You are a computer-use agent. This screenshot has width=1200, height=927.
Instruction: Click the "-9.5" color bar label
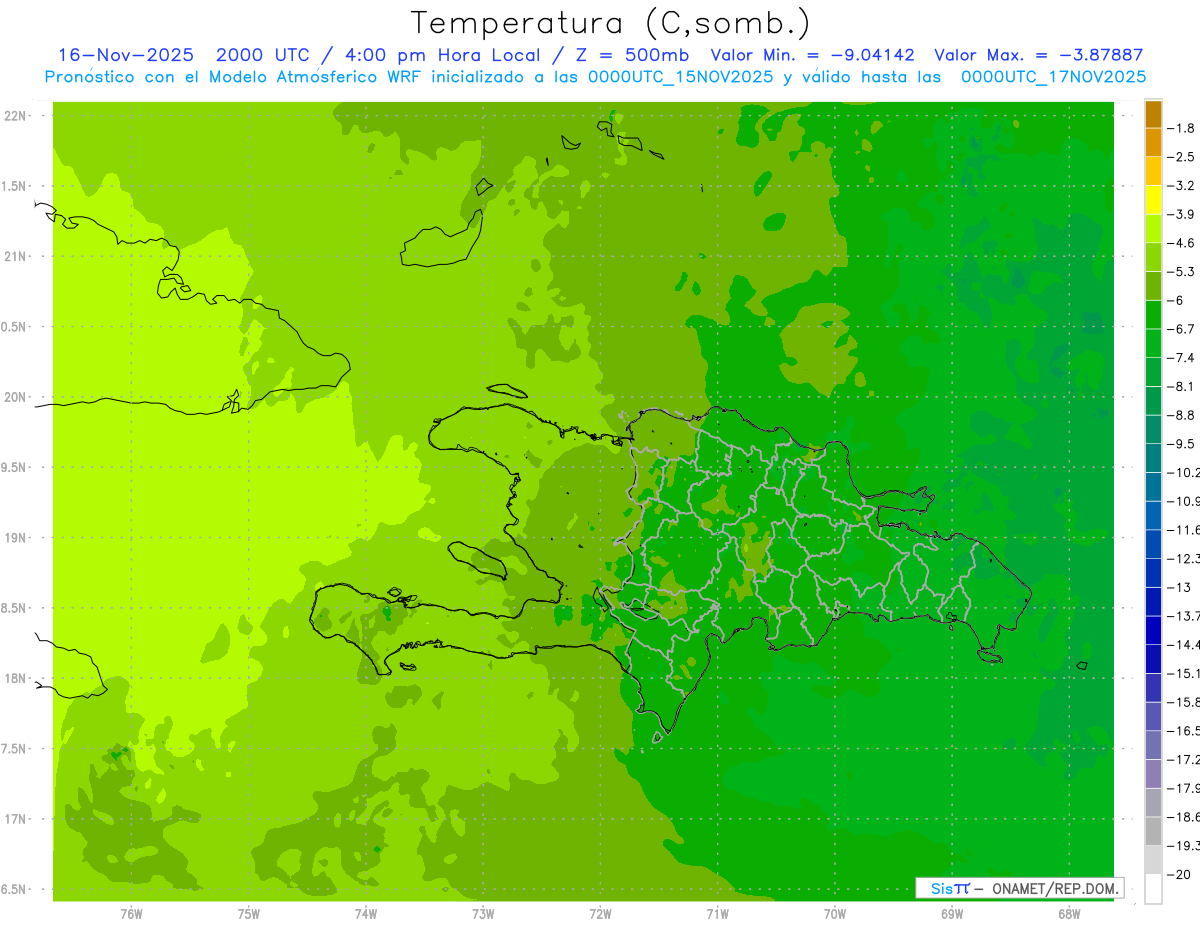(1183, 443)
